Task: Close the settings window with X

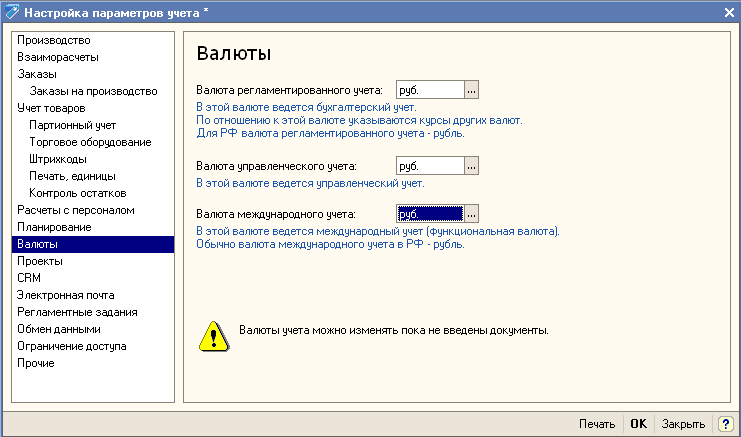Action: pyautogui.click(x=729, y=13)
